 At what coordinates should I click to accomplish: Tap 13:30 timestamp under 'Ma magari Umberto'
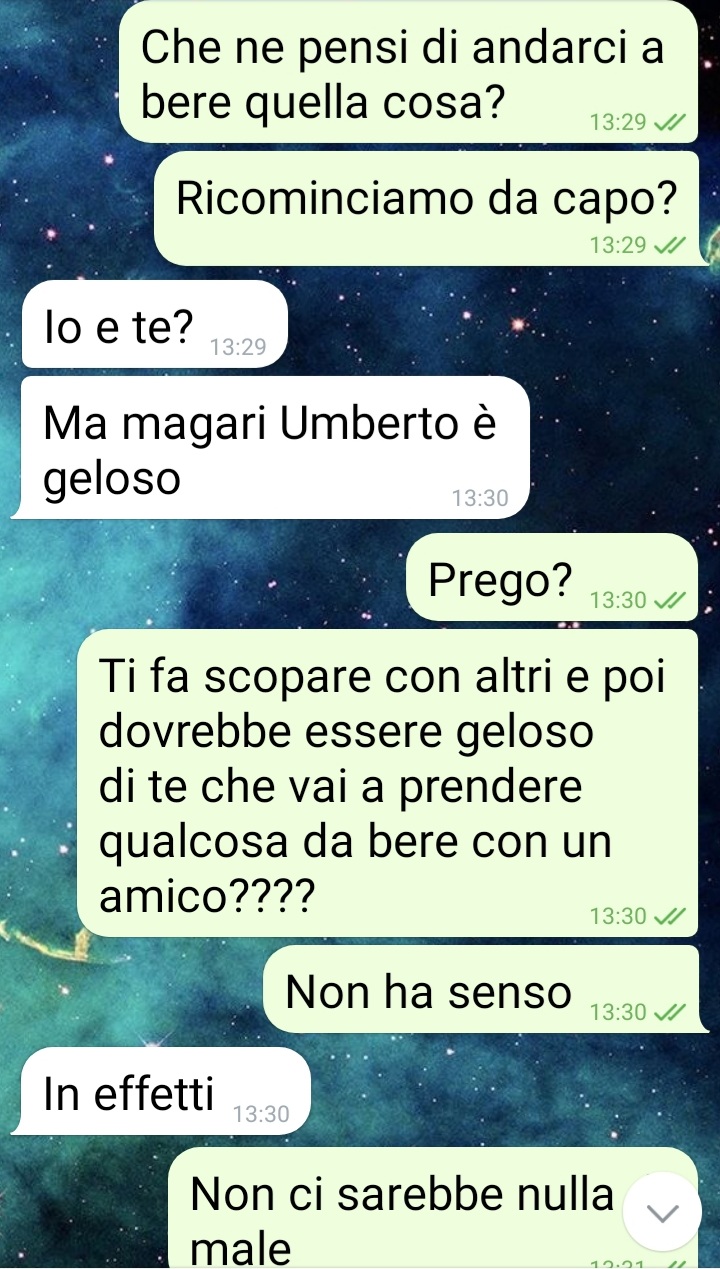point(480,497)
